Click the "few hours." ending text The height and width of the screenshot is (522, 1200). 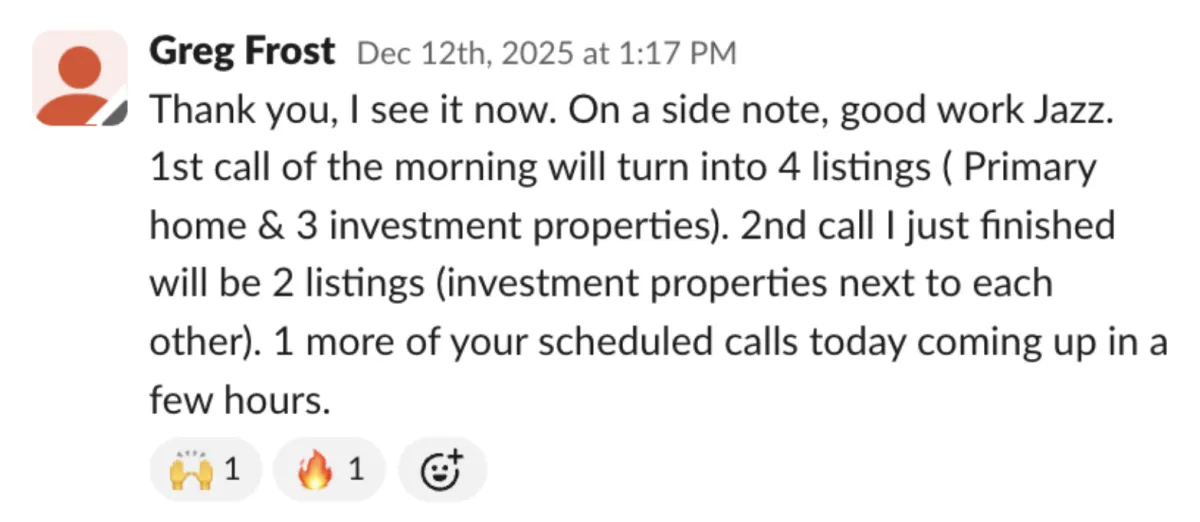[239, 400]
